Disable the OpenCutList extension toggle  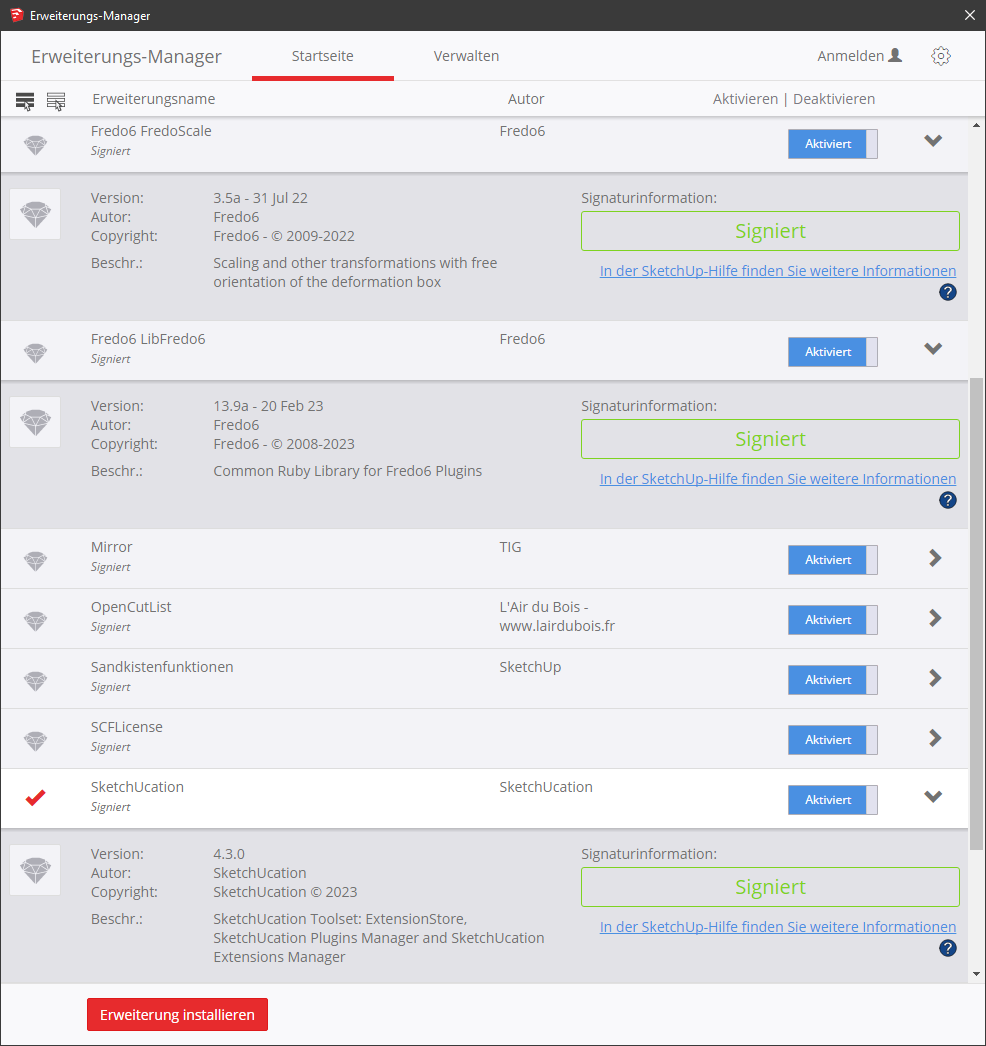pyautogui.click(x=832, y=620)
